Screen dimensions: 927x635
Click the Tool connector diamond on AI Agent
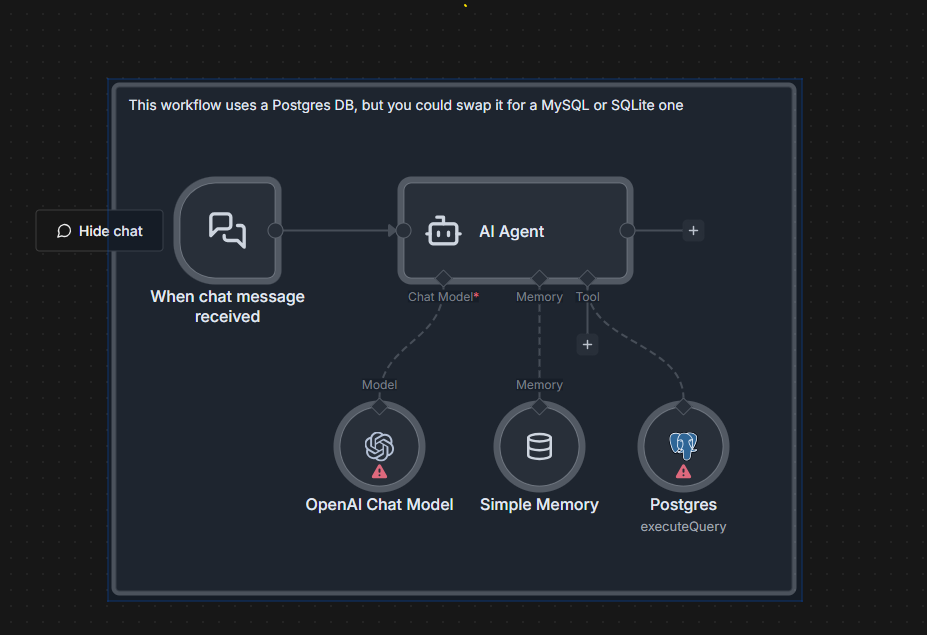[x=587, y=280]
